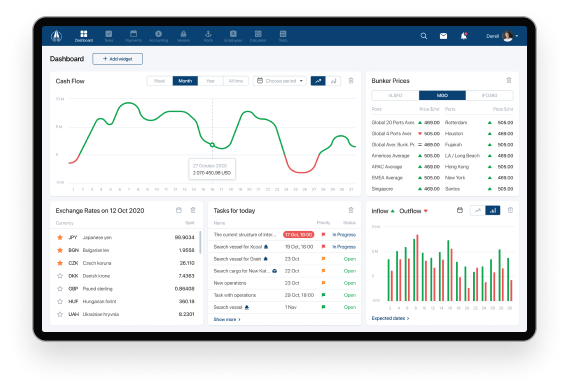The image size is (569, 390).
Task: Click the Expected dates link
Action: [390, 319]
